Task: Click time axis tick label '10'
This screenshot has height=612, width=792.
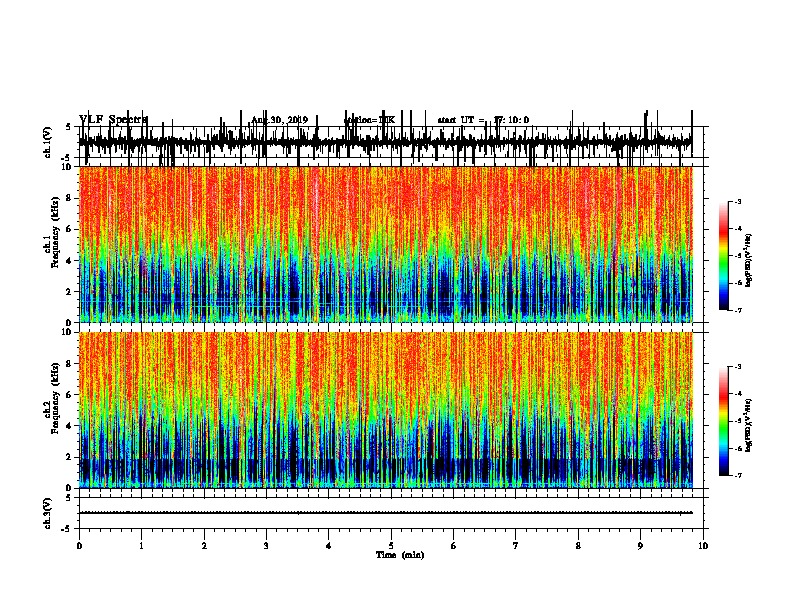Action: [703, 546]
